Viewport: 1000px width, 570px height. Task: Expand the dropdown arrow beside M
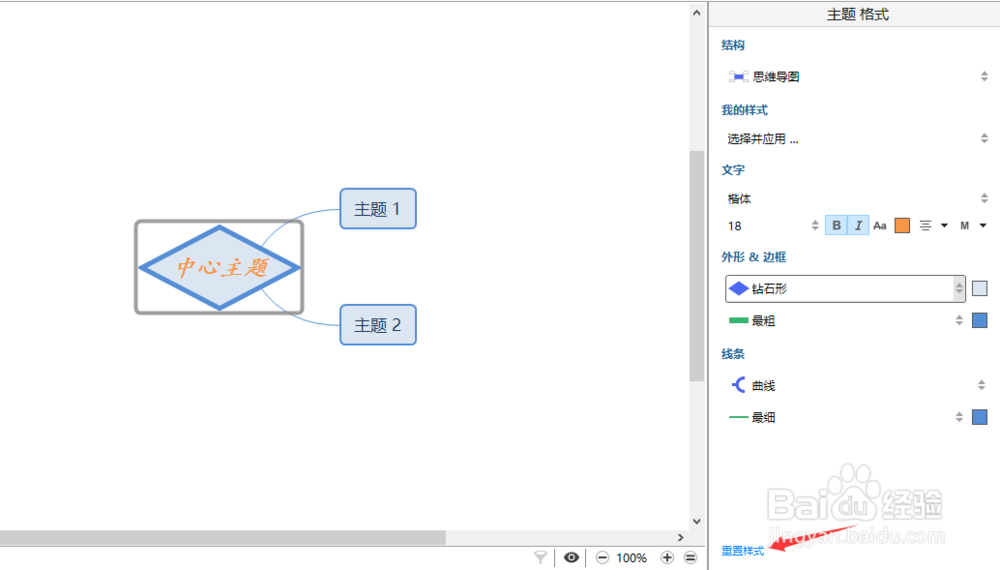pyautogui.click(x=983, y=226)
